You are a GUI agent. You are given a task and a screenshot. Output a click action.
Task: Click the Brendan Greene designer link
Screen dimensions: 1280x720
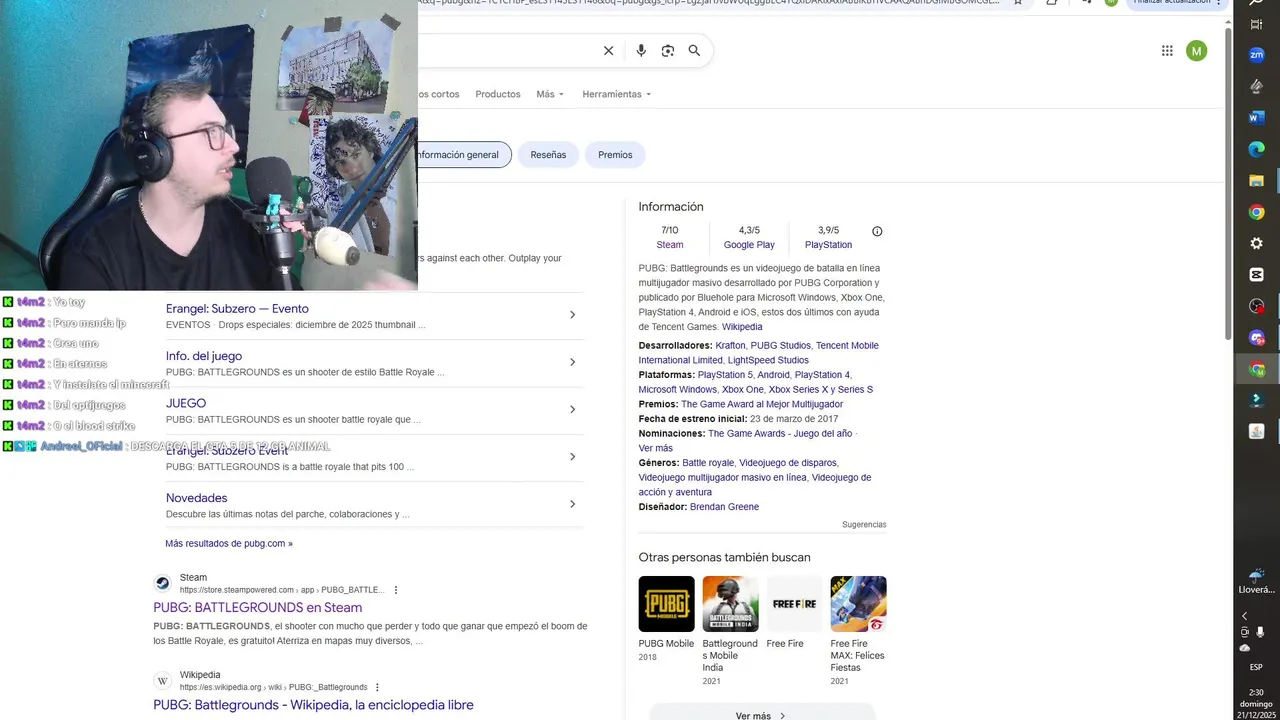(x=724, y=507)
